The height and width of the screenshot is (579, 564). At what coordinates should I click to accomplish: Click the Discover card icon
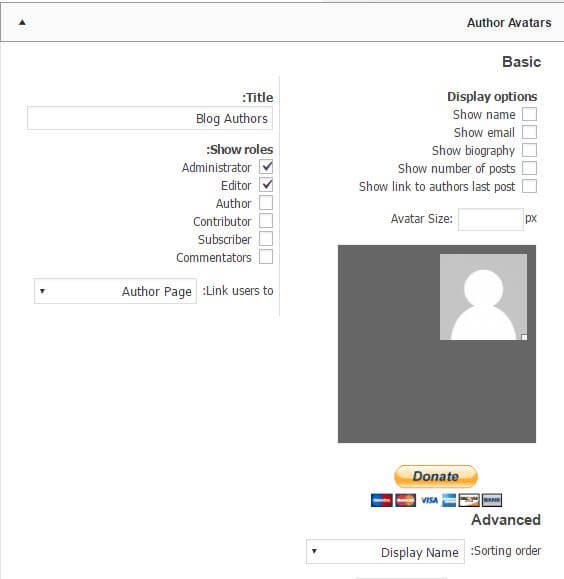click(469, 500)
